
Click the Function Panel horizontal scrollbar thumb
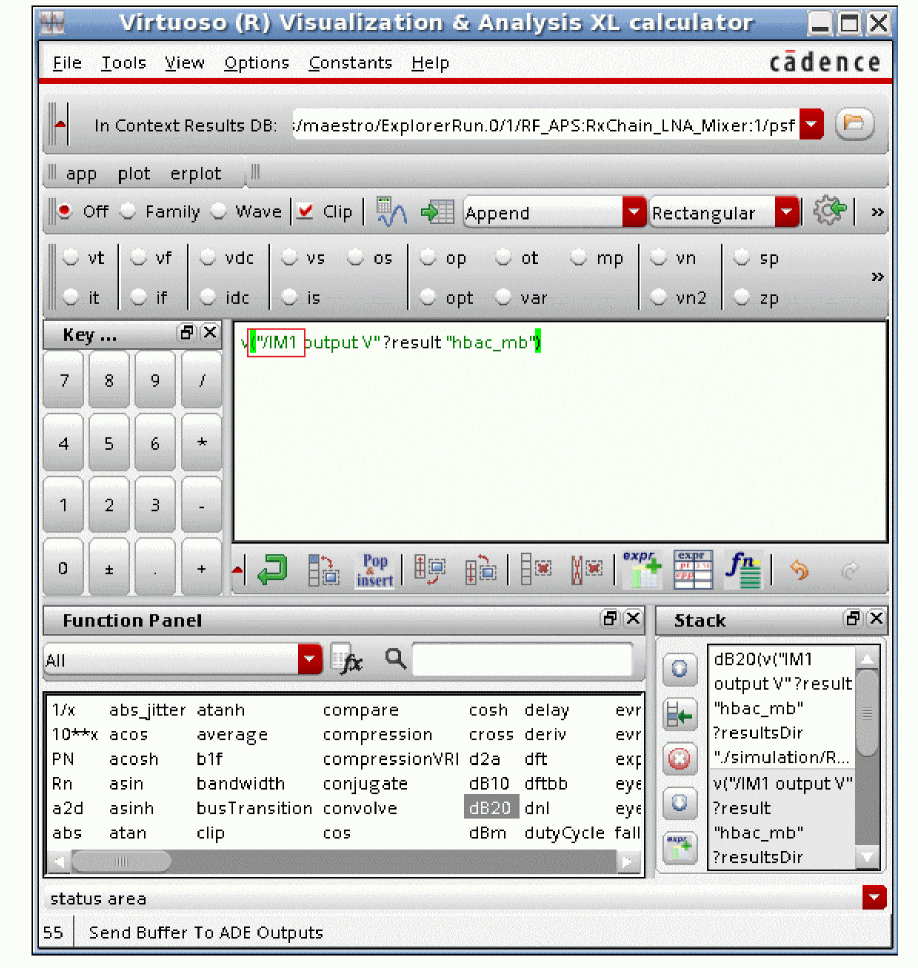[121, 861]
